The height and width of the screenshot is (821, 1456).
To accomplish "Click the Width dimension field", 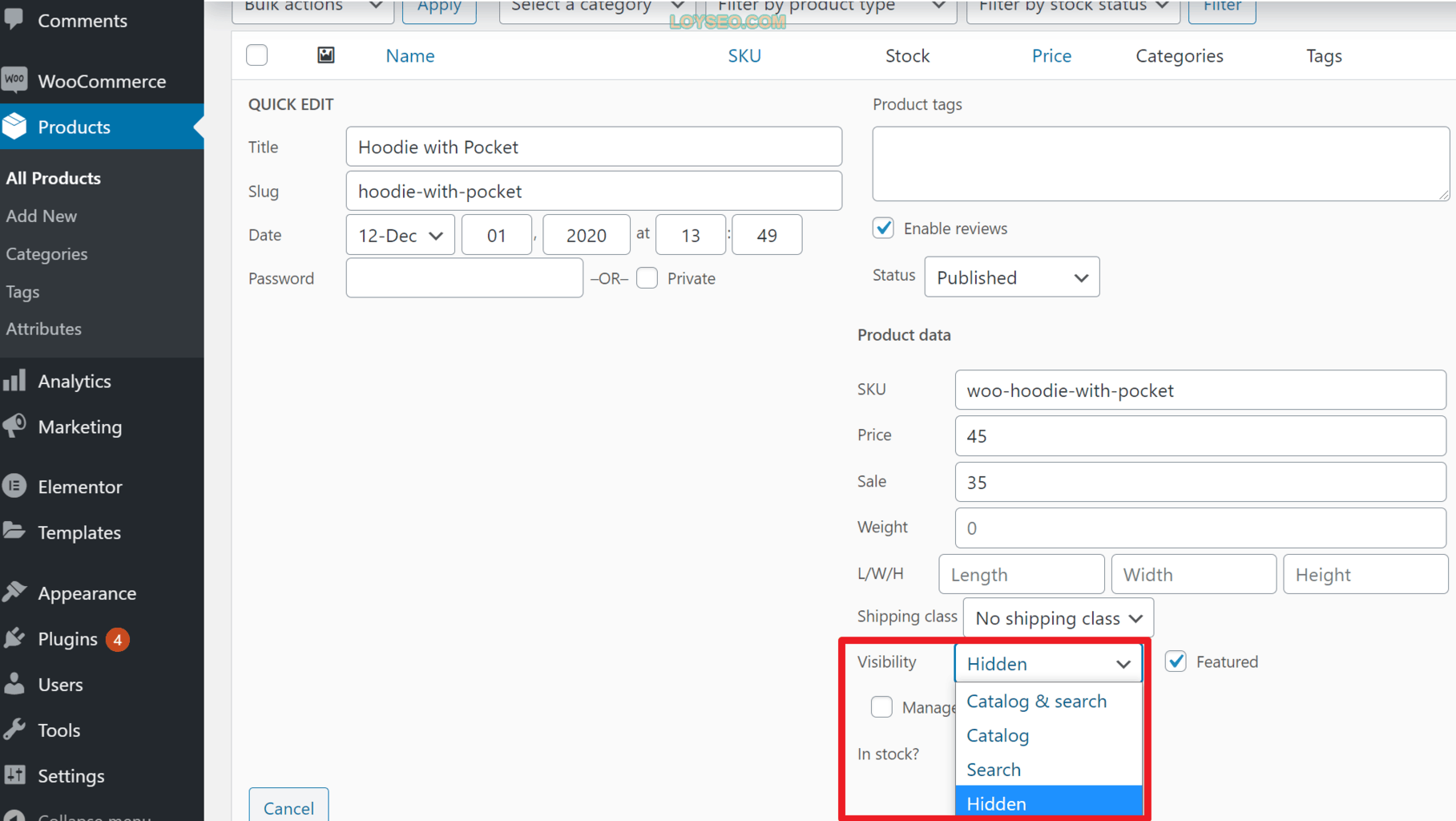I will pos(1194,574).
